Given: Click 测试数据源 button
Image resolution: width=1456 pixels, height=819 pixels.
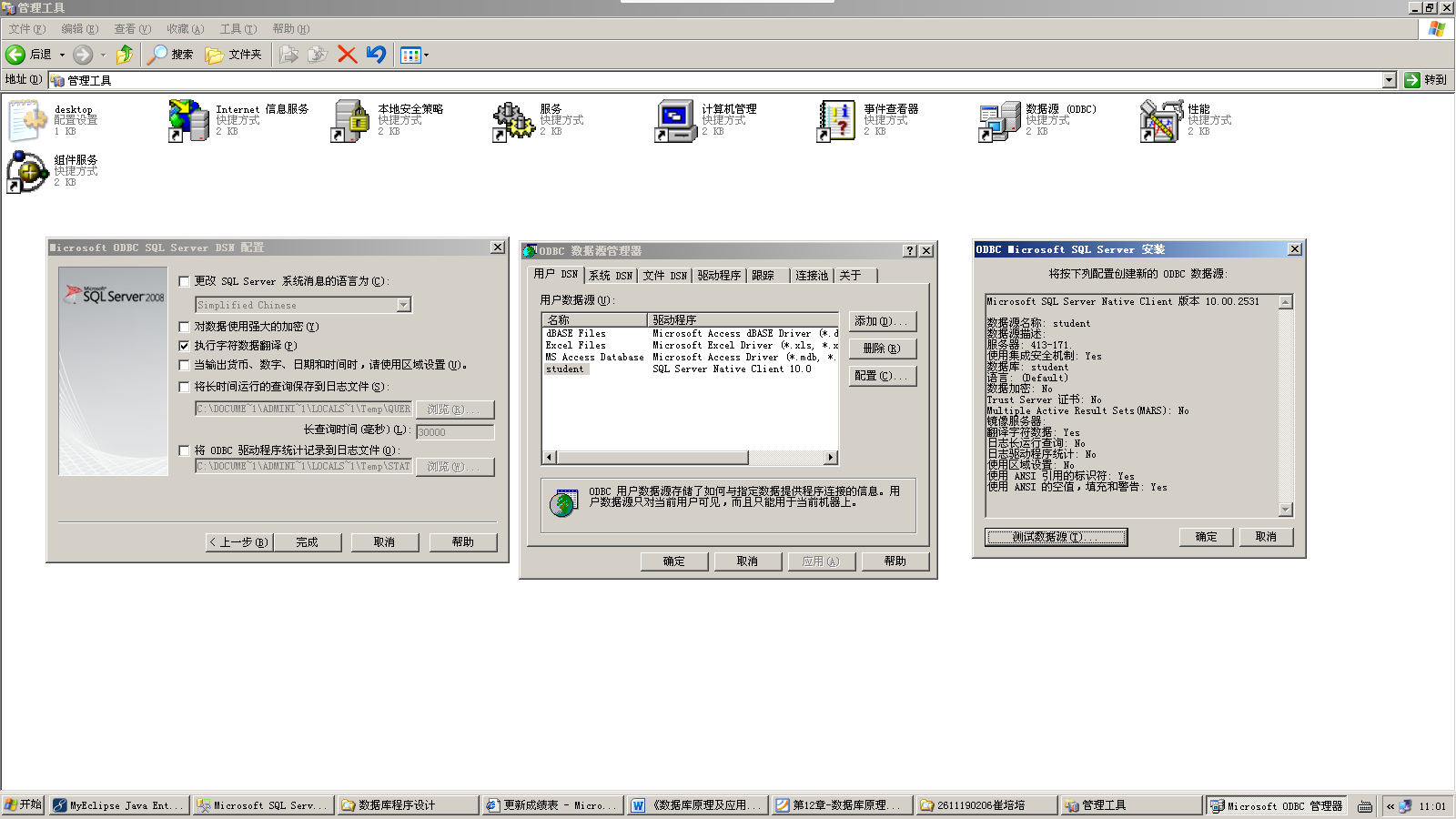Looking at the screenshot, I should coord(1057,537).
